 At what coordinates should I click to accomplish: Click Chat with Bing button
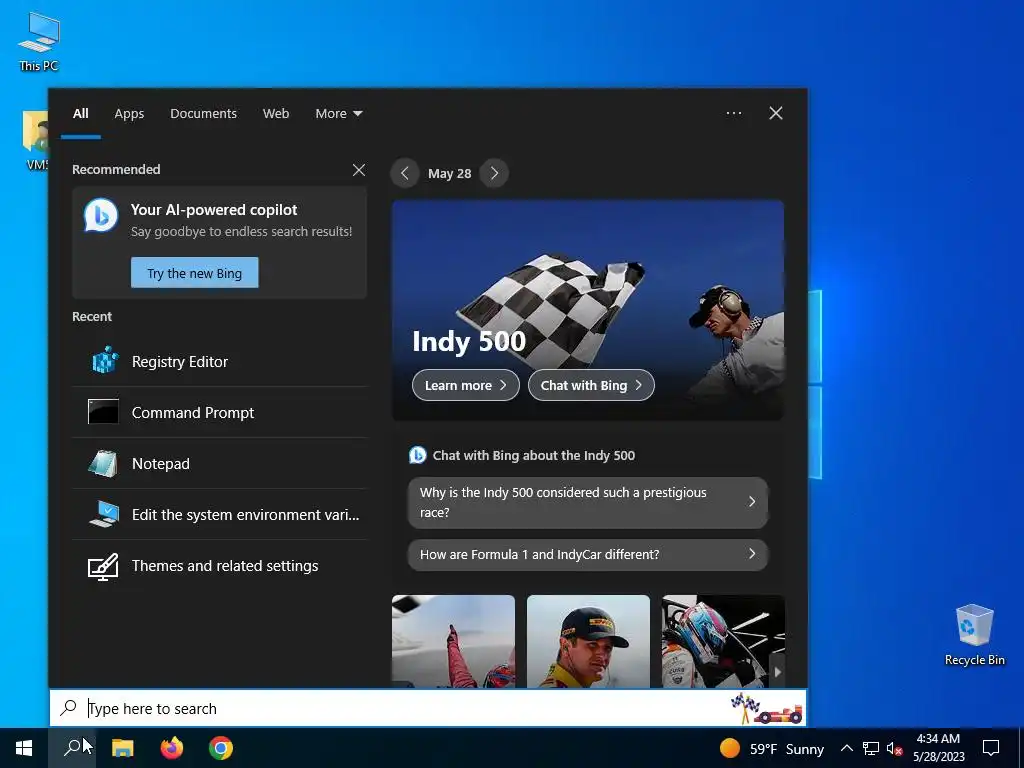tap(591, 385)
